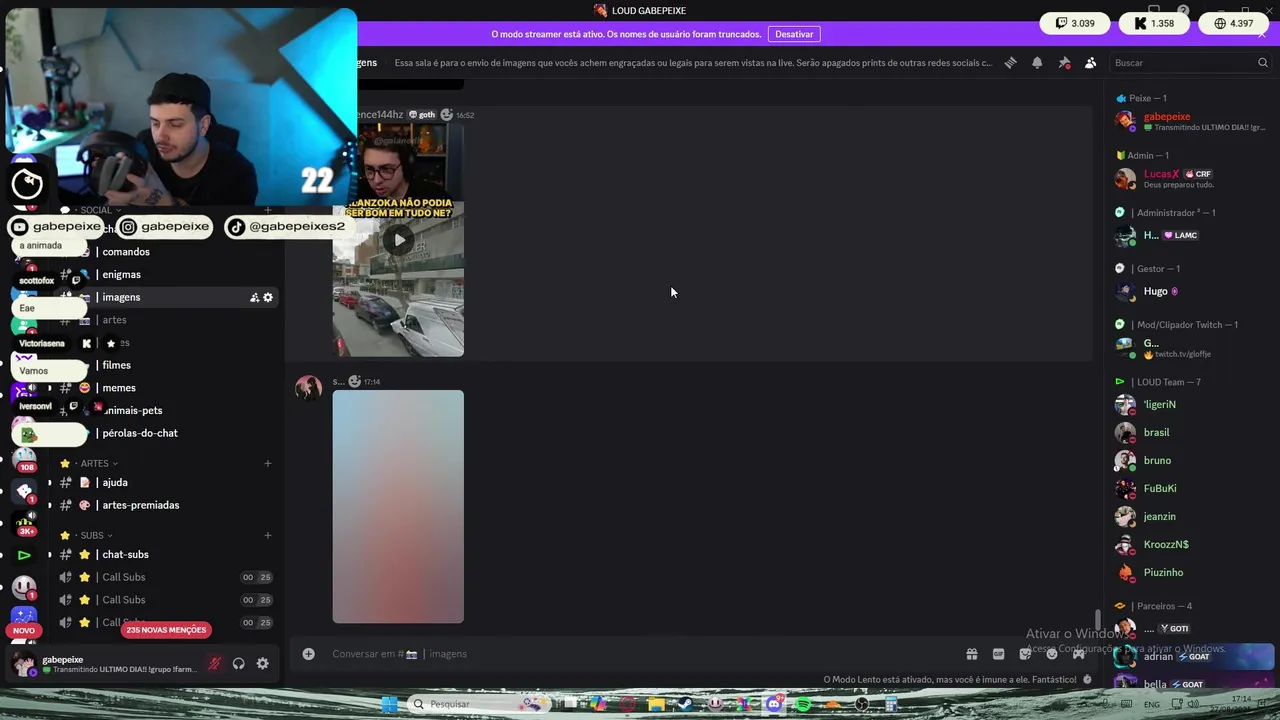Click the invite people icon on imagens channel
Image resolution: width=1280 pixels, height=720 pixels.
[x=254, y=298]
